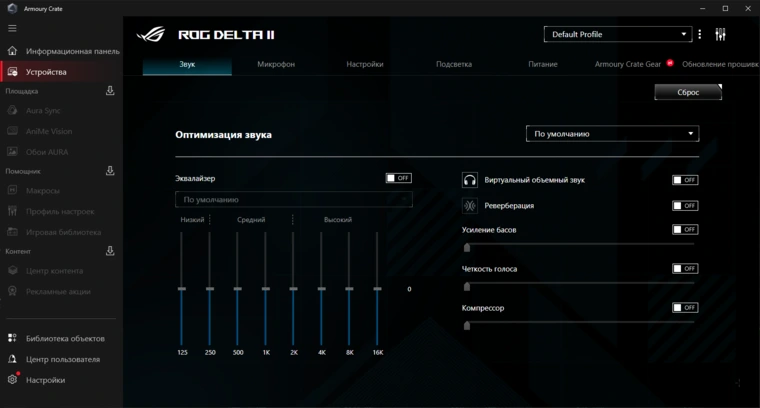Image resolution: width=760 pixels, height=408 pixels.
Task: Click the Усиление басов level slider
Action: pyautogui.click(x=579, y=247)
